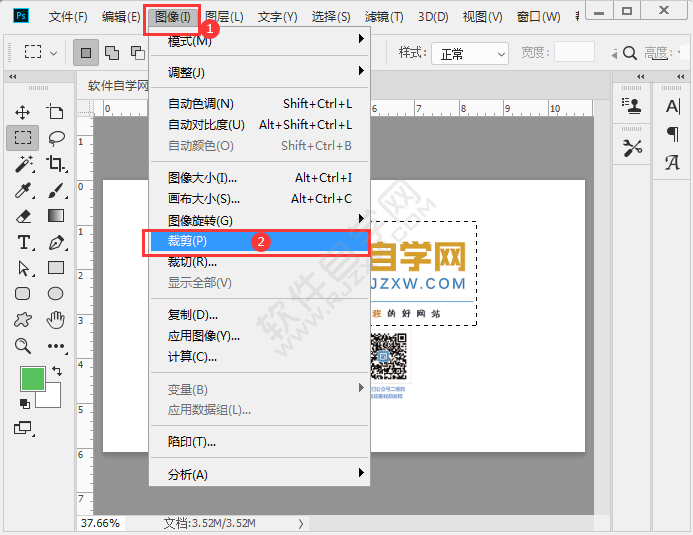Expand the 图像旋转(G) submenu

pyautogui.click(x=259, y=220)
